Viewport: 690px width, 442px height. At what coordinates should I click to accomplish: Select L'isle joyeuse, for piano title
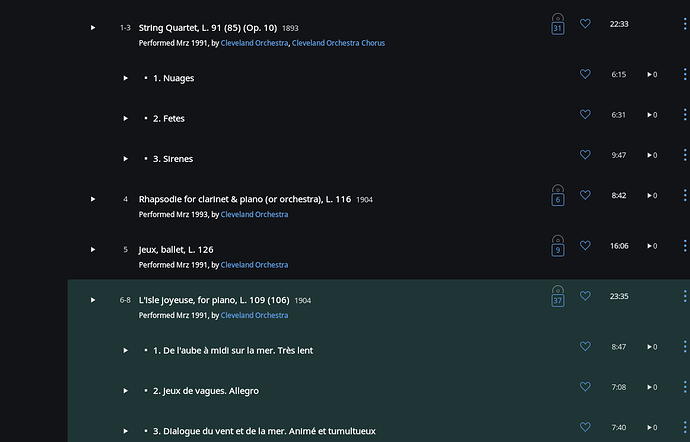tap(214, 300)
